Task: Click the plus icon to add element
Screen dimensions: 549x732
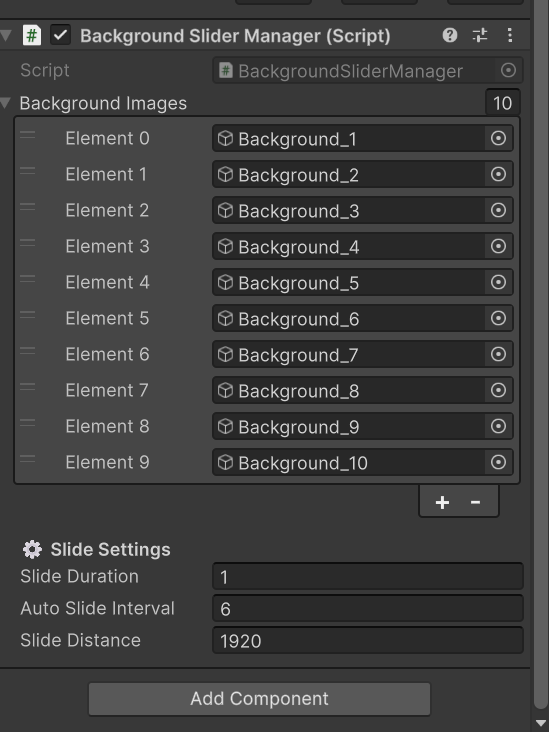Action: pos(442,502)
